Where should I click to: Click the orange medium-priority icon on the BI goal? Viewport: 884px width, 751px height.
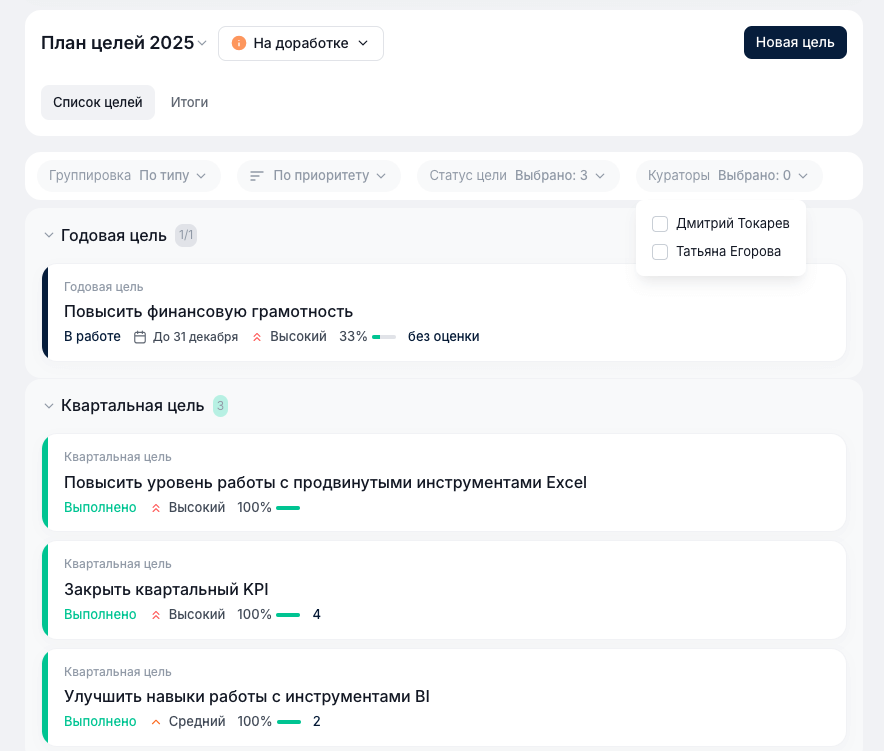click(156, 721)
